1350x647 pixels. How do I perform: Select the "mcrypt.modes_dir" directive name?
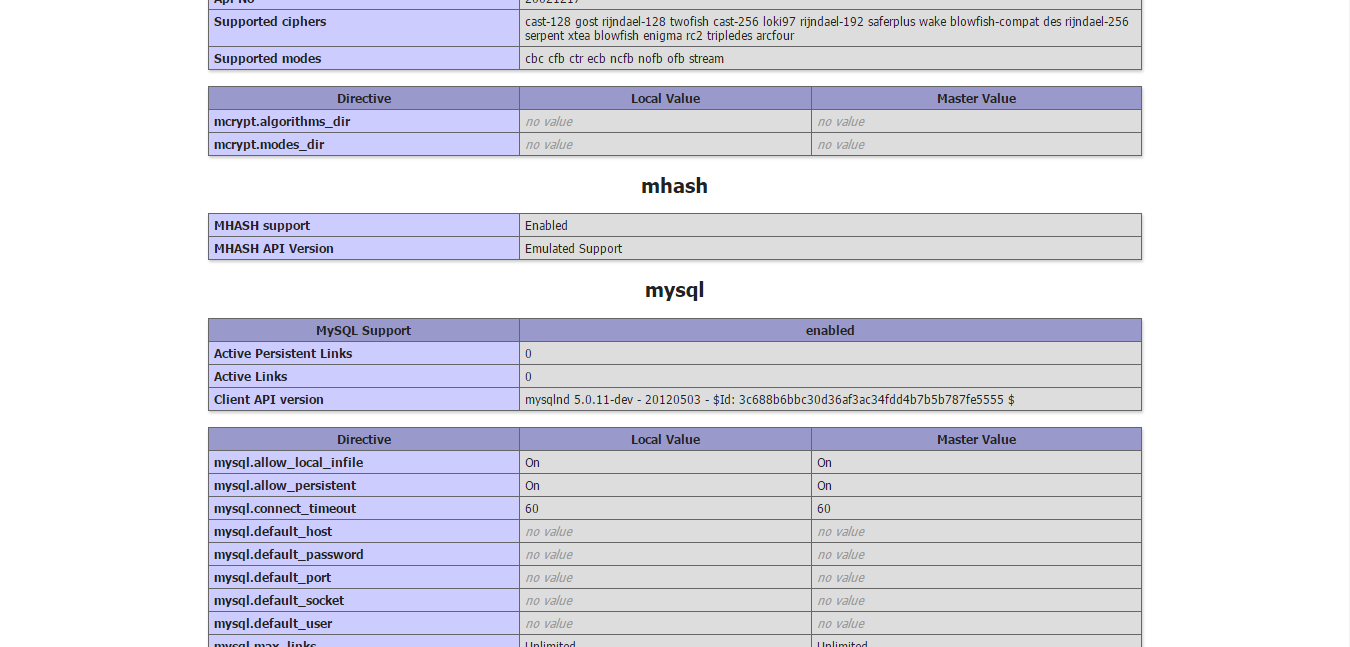coord(269,144)
